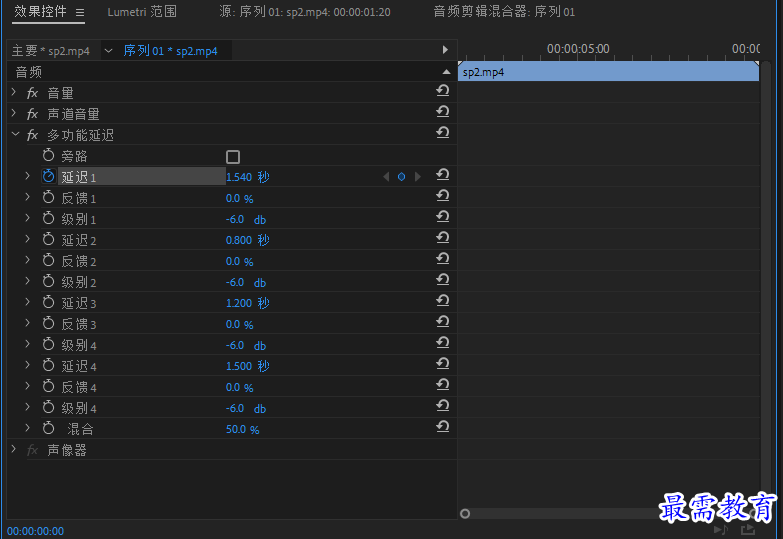Reset the 多功能延迟 effect

(x=442, y=133)
